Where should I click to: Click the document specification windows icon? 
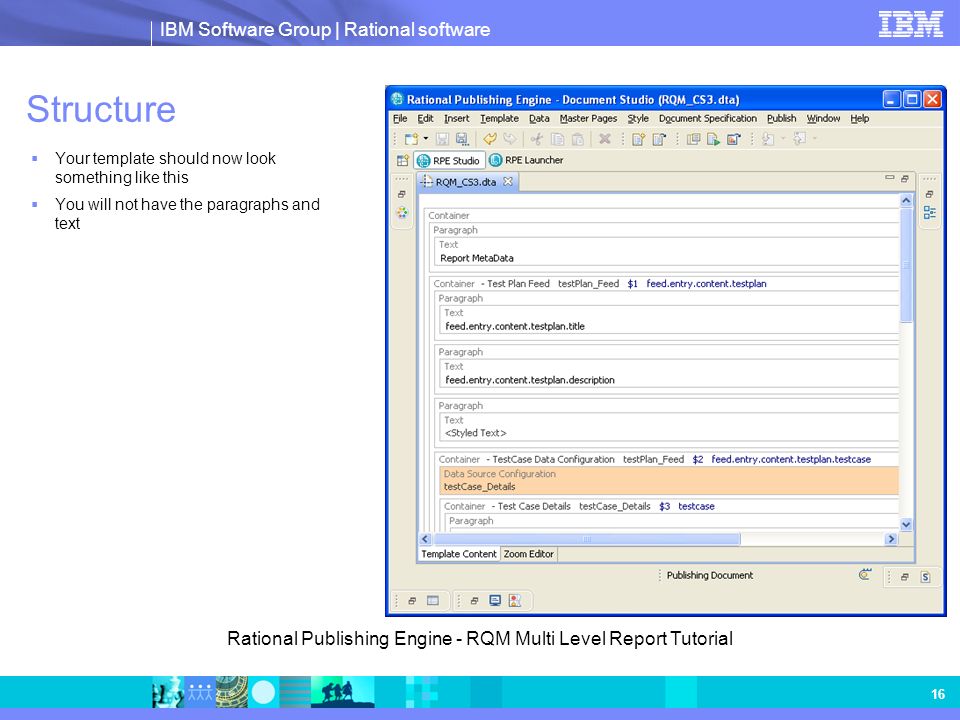693,140
